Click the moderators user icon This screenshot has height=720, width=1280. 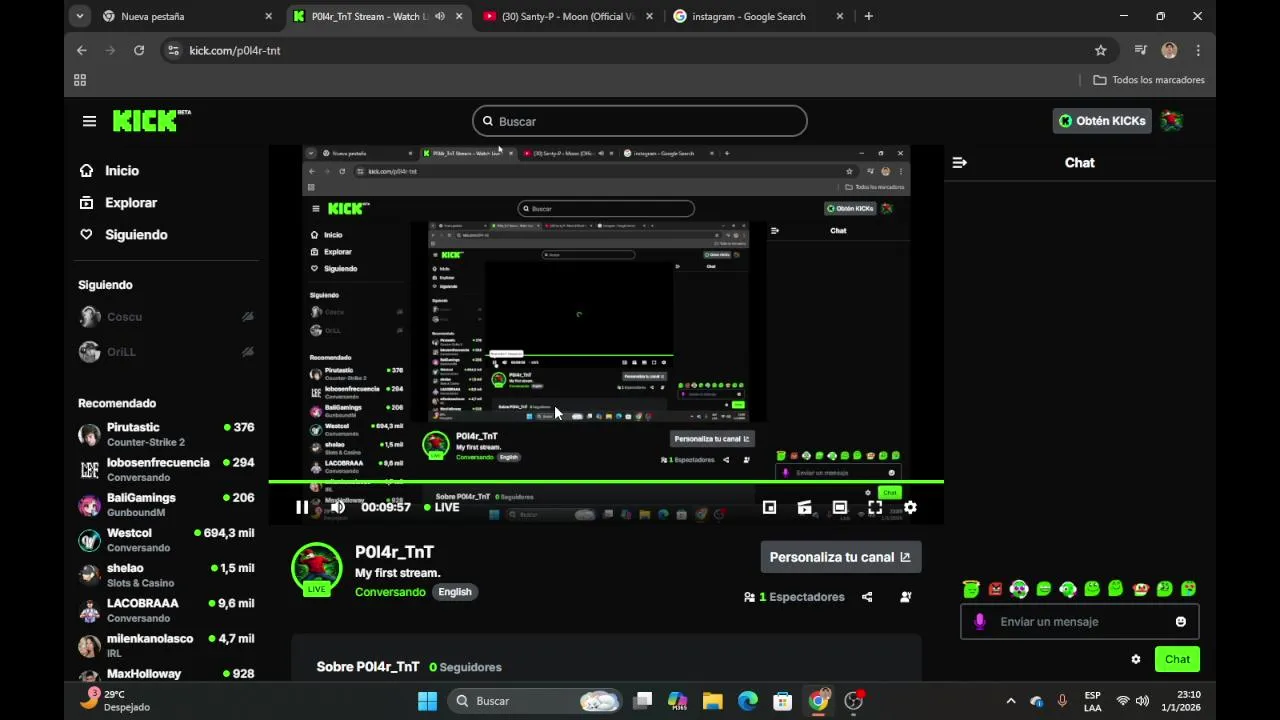coord(906,597)
